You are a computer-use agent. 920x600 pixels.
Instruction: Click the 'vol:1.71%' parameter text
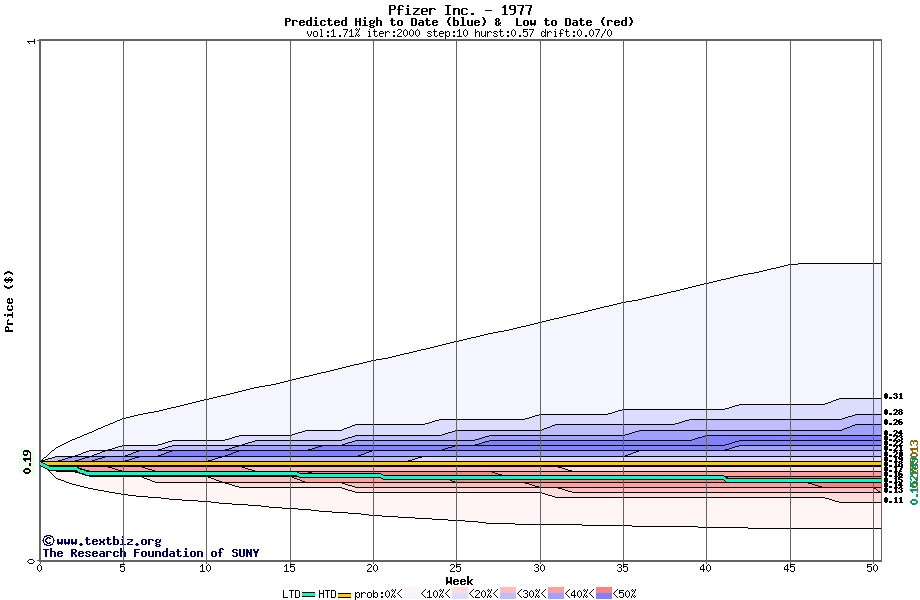333,33
